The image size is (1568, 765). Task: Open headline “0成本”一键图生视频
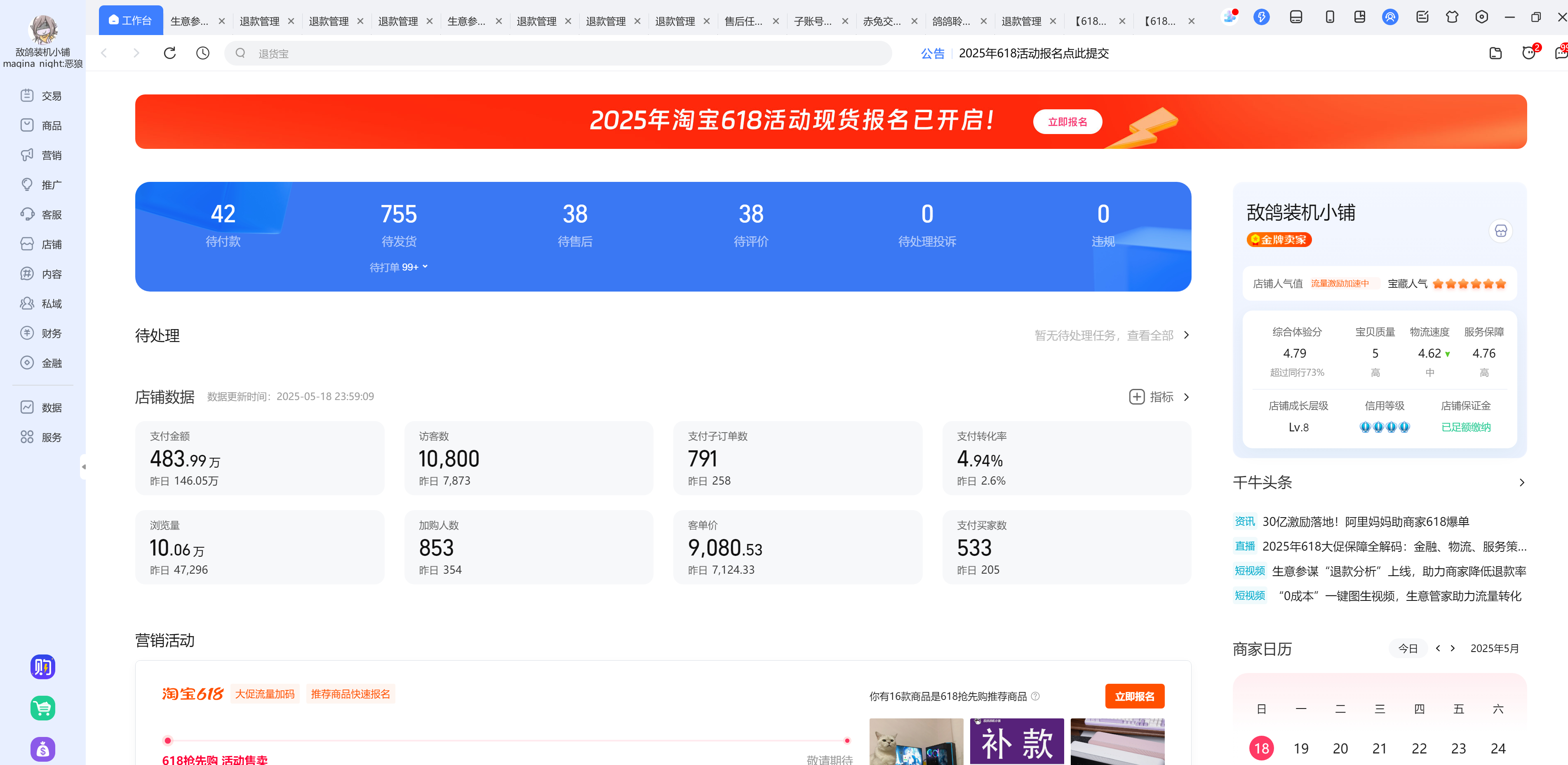click(1399, 596)
